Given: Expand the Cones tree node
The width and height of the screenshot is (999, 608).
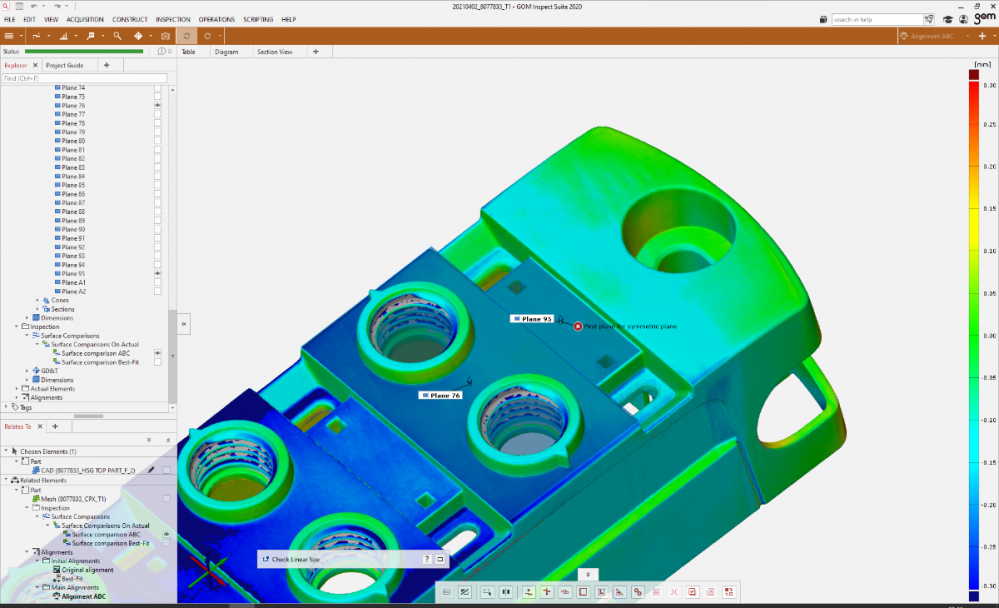Looking at the screenshot, I should point(38,300).
